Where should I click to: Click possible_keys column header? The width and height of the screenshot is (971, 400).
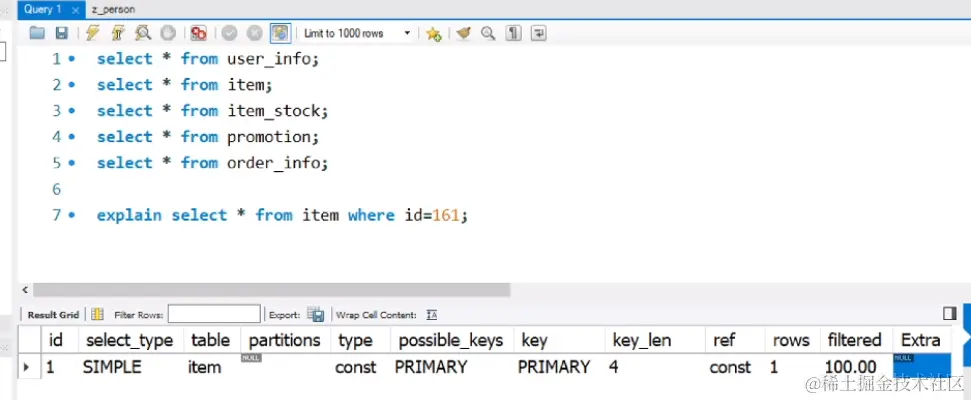(451, 340)
